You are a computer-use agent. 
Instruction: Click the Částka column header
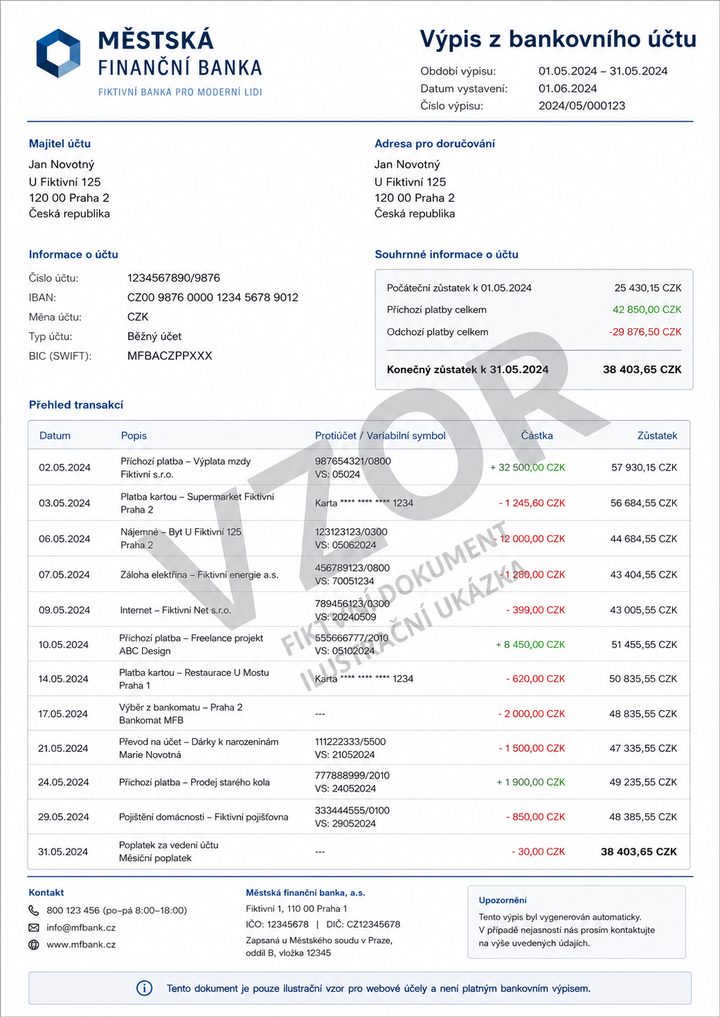[536, 435]
